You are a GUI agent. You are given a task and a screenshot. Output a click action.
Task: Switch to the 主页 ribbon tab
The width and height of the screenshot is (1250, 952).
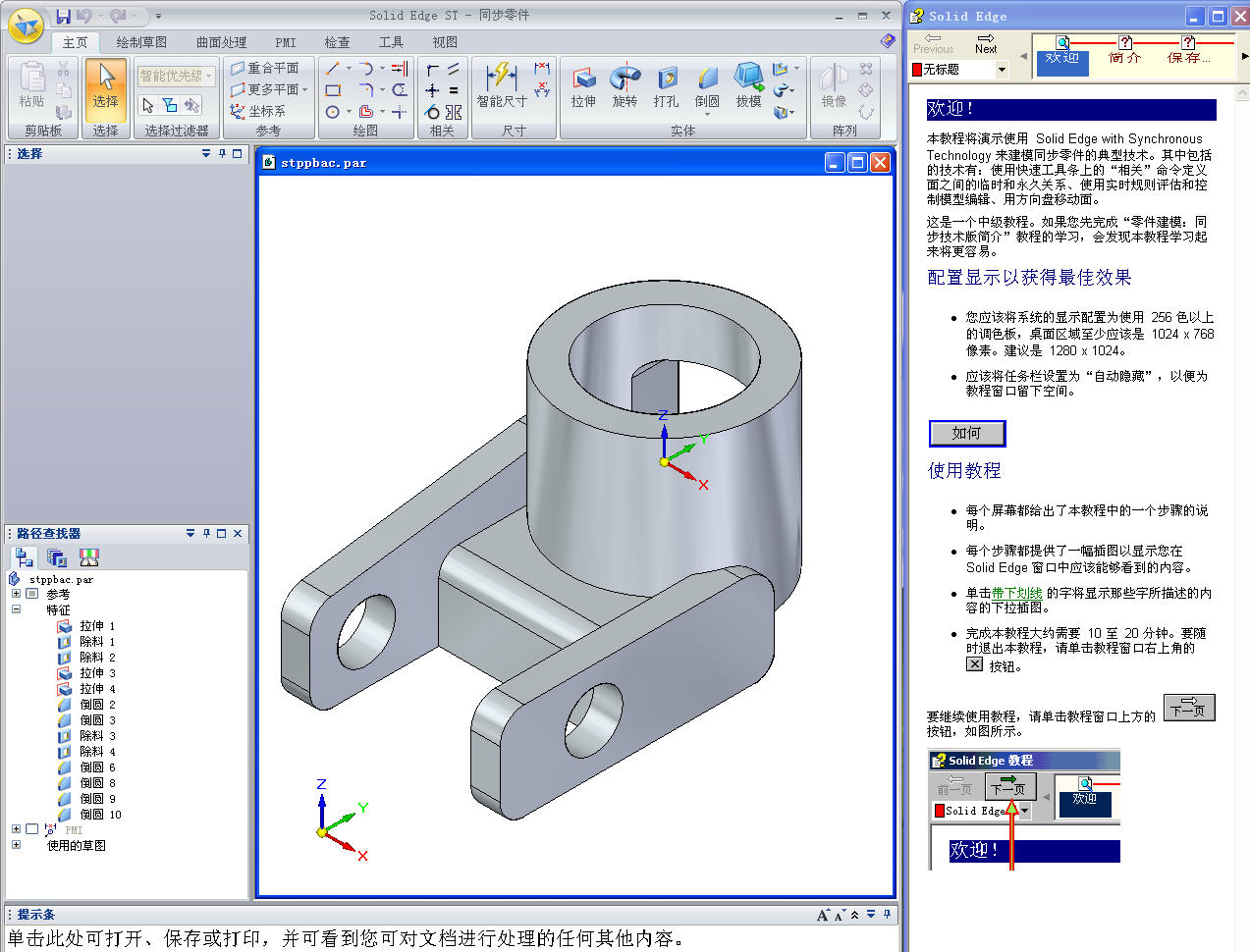click(75, 42)
